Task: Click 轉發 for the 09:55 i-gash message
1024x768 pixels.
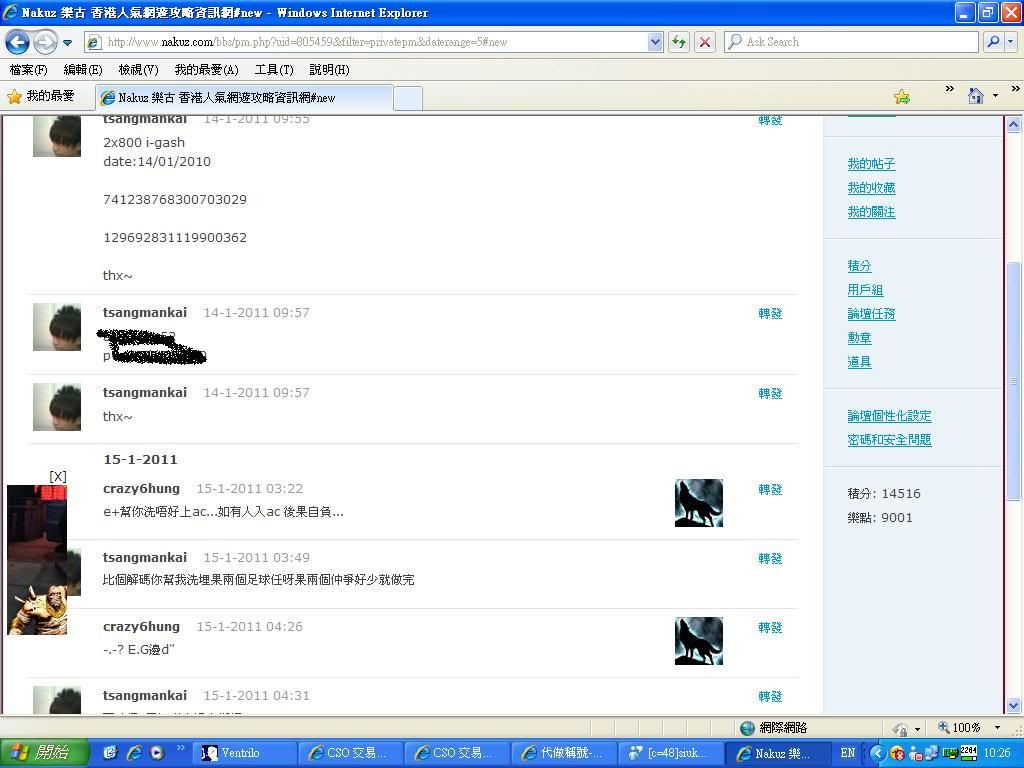Action: point(770,120)
